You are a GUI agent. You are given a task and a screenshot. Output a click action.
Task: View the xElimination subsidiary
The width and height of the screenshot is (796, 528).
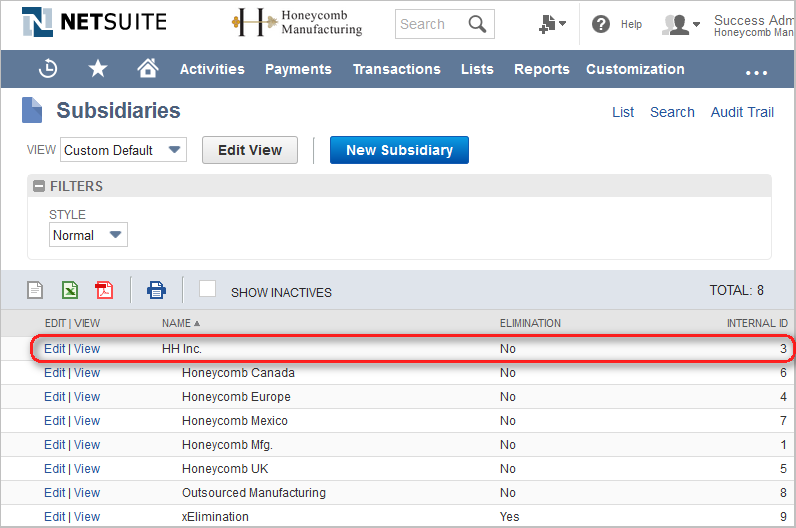point(87,517)
